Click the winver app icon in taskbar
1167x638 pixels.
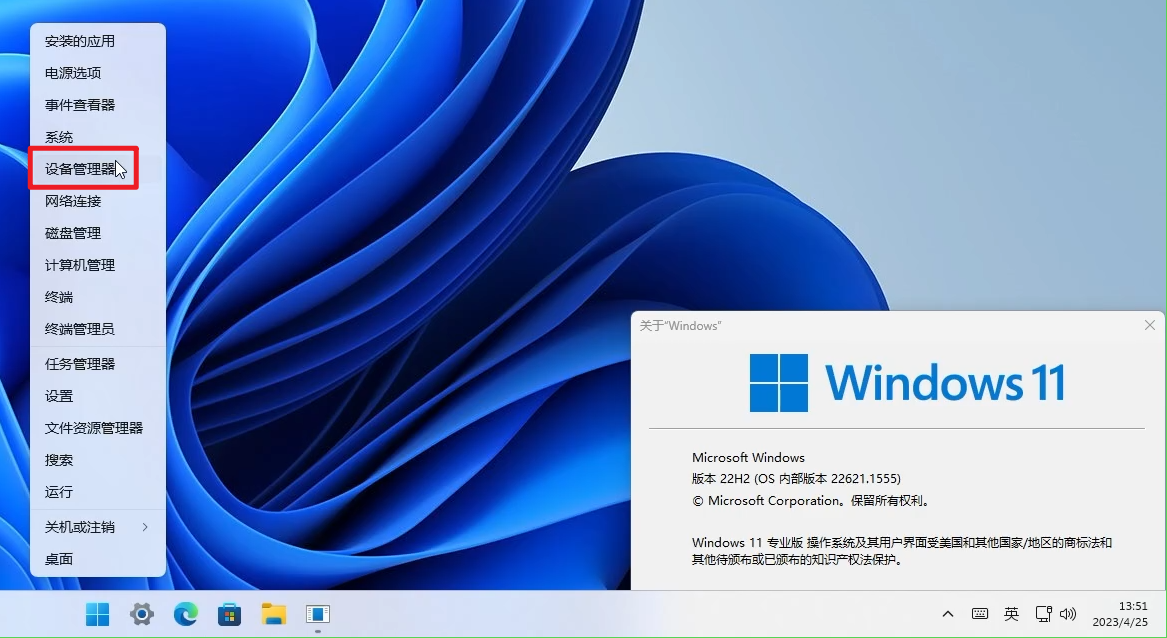tap(318, 614)
